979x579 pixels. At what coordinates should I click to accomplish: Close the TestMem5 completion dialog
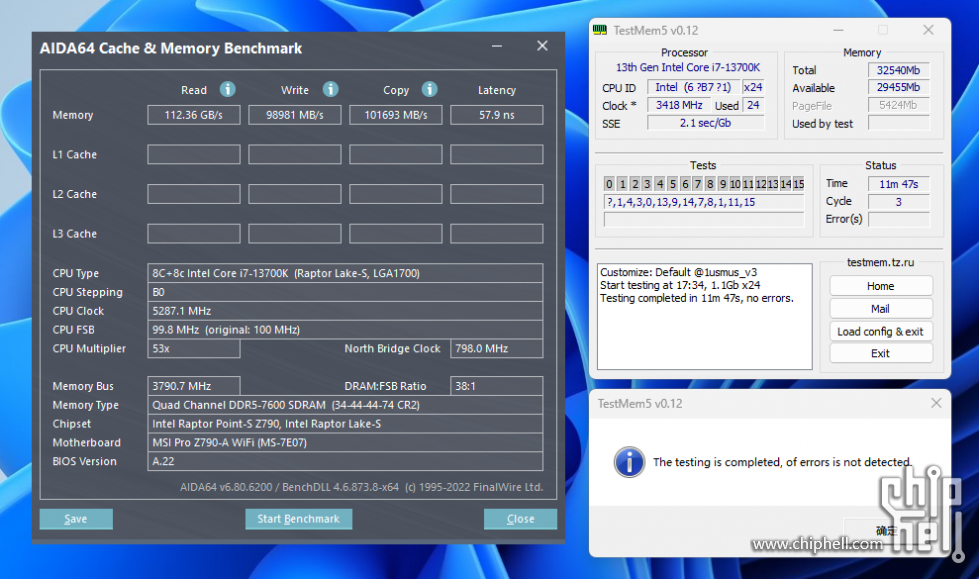[936, 403]
